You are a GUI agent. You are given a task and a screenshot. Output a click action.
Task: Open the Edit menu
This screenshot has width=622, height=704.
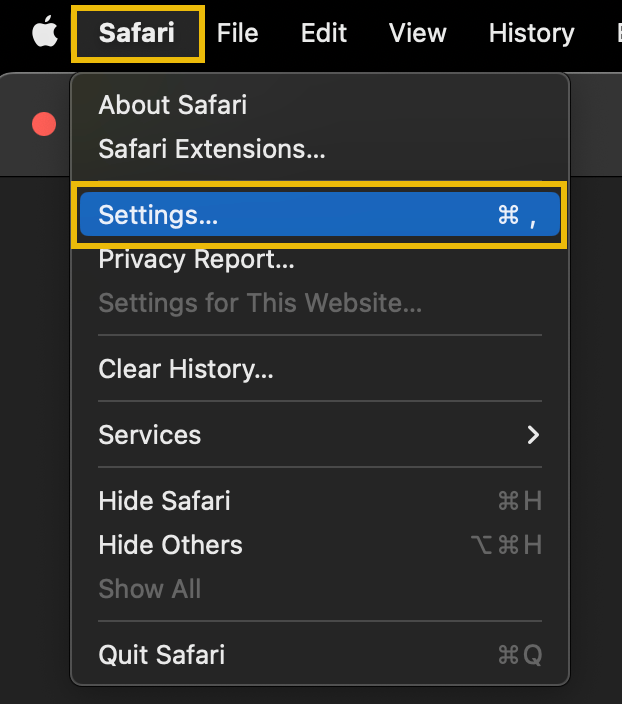323,33
